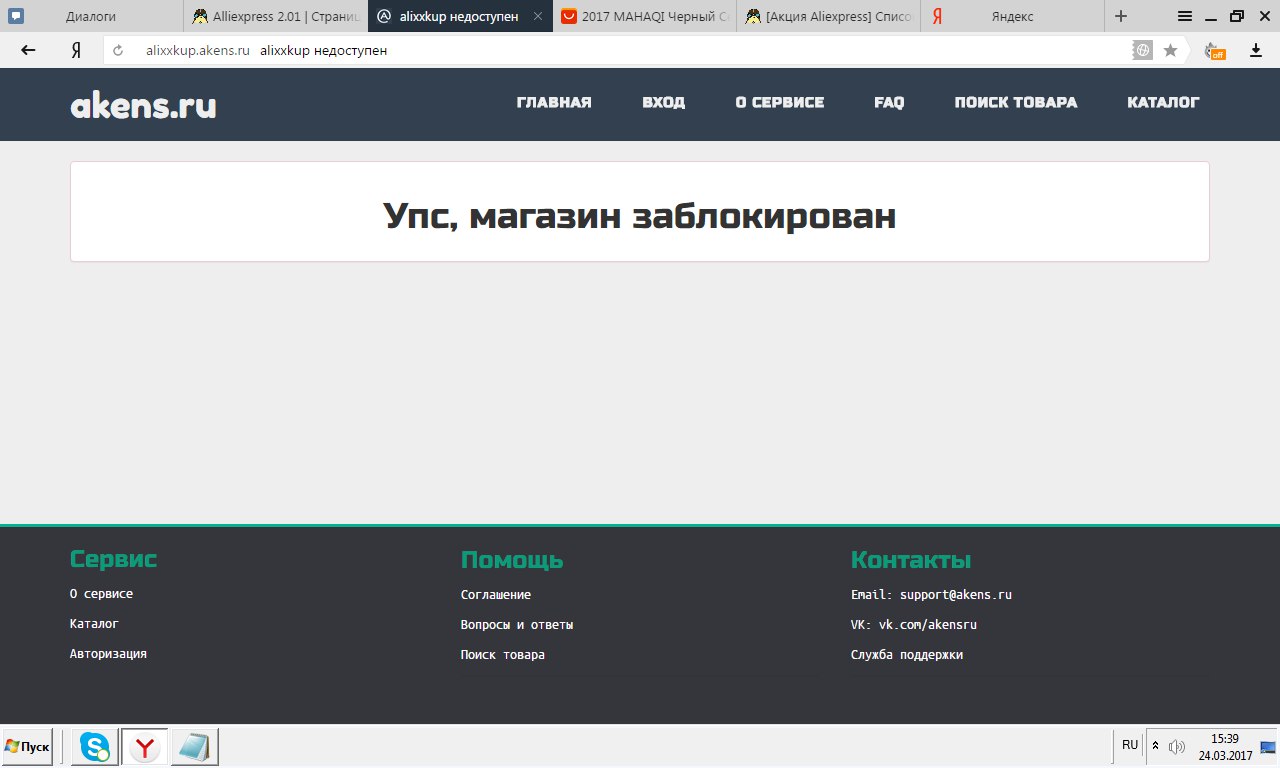1280x768 pixels.
Task: Click the Yandex 'Я' home icon
Action: click(x=75, y=50)
